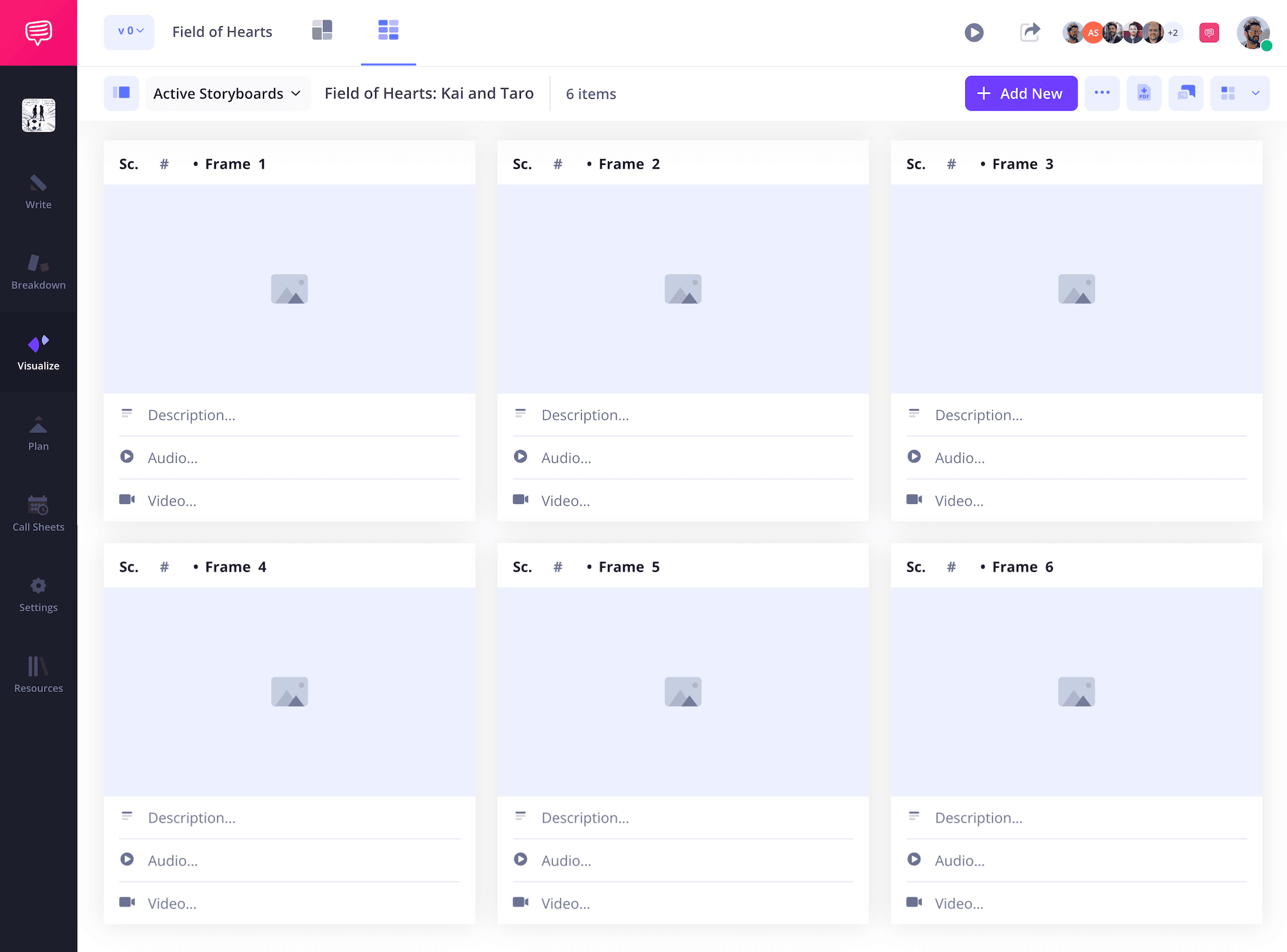Switch to the split layout view tab
Screen dimensions: 1287x952
(322, 29)
